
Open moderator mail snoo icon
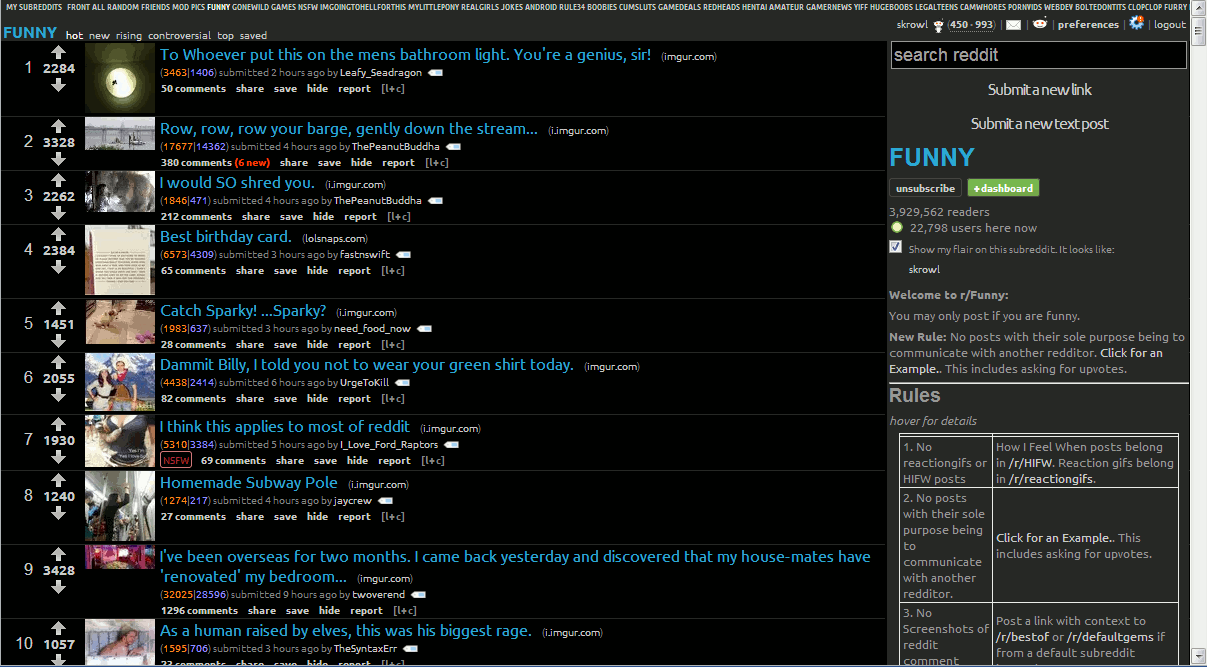click(x=1039, y=24)
